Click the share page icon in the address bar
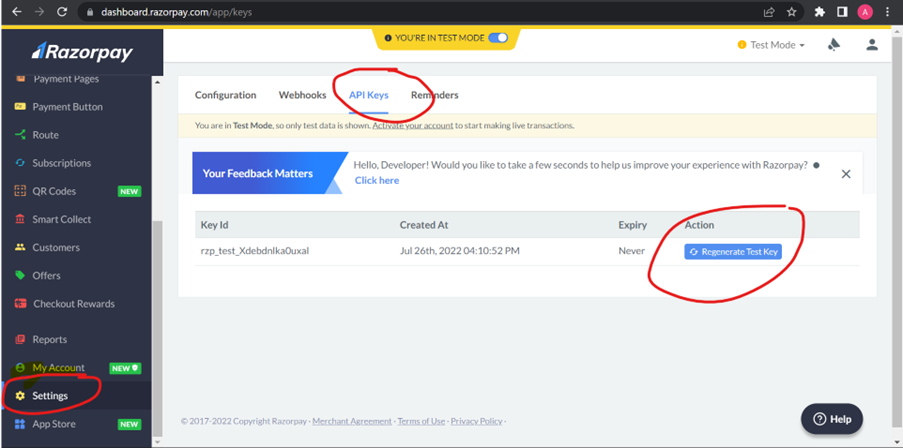This screenshot has height=448, width=903. (769, 12)
